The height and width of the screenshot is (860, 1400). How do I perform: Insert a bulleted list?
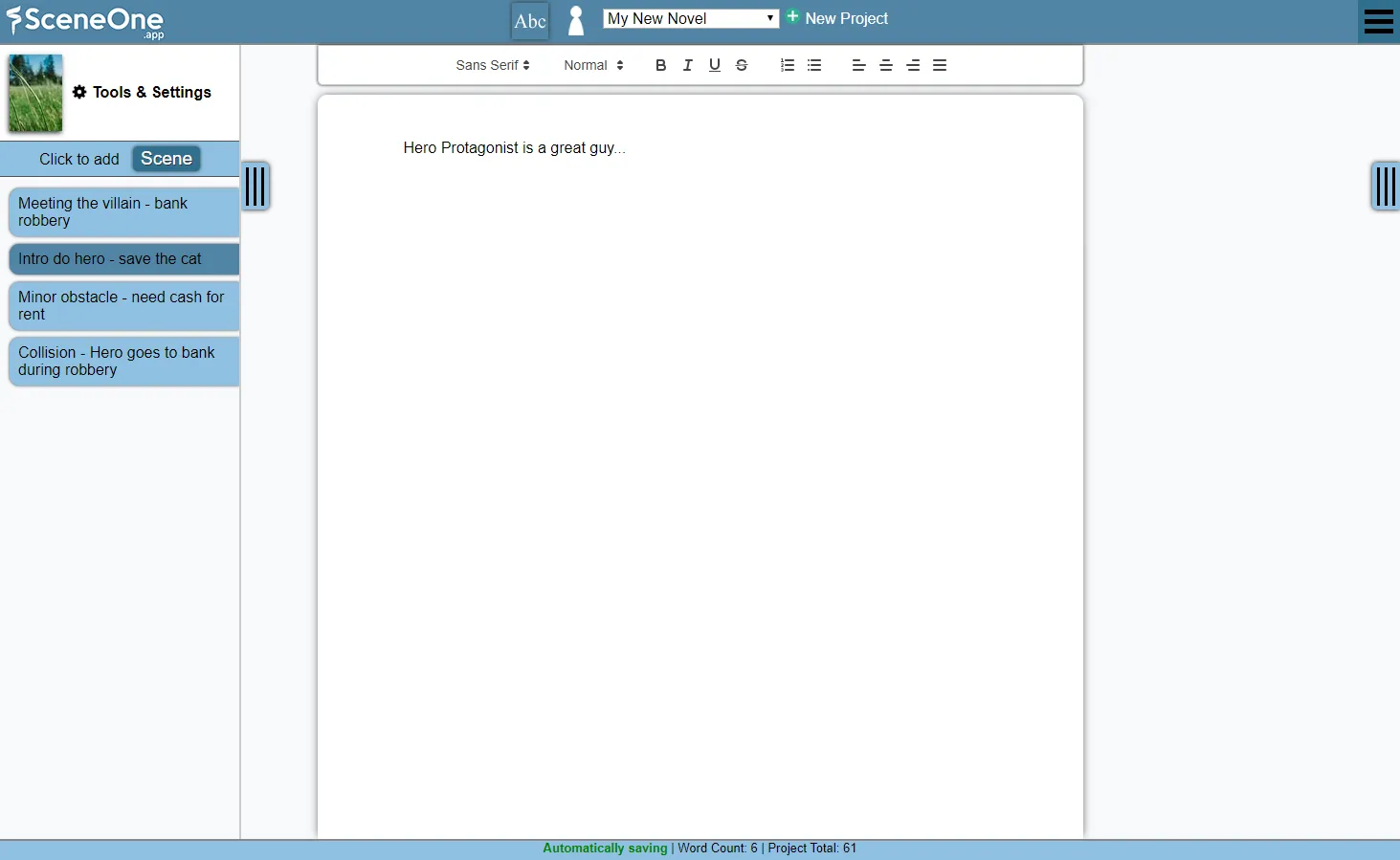[x=814, y=65]
